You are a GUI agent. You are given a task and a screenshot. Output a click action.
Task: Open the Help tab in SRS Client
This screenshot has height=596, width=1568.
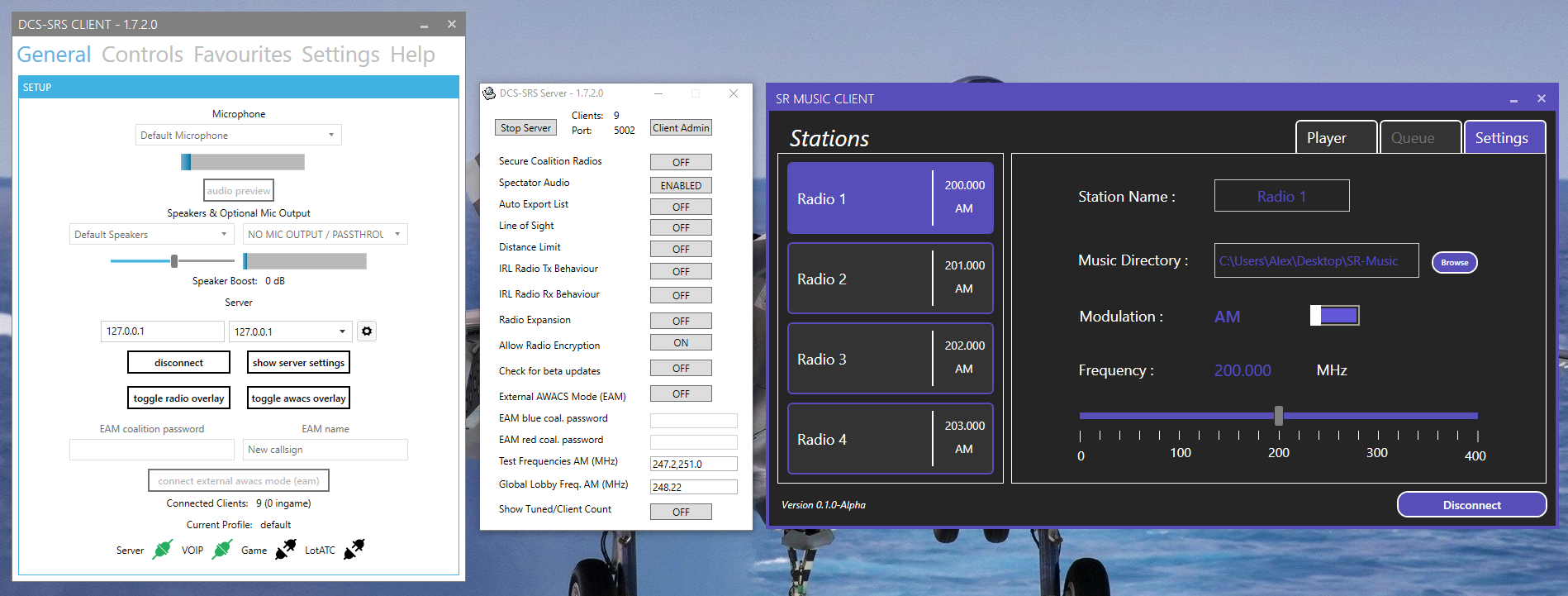tap(412, 55)
